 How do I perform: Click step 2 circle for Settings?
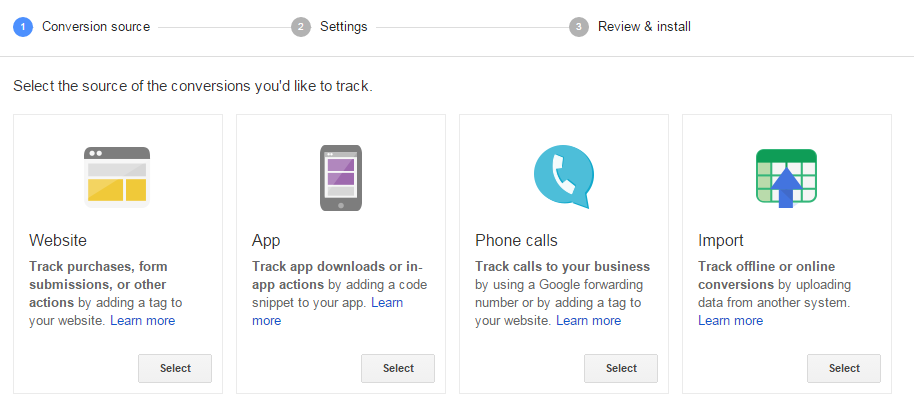pos(301,27)
